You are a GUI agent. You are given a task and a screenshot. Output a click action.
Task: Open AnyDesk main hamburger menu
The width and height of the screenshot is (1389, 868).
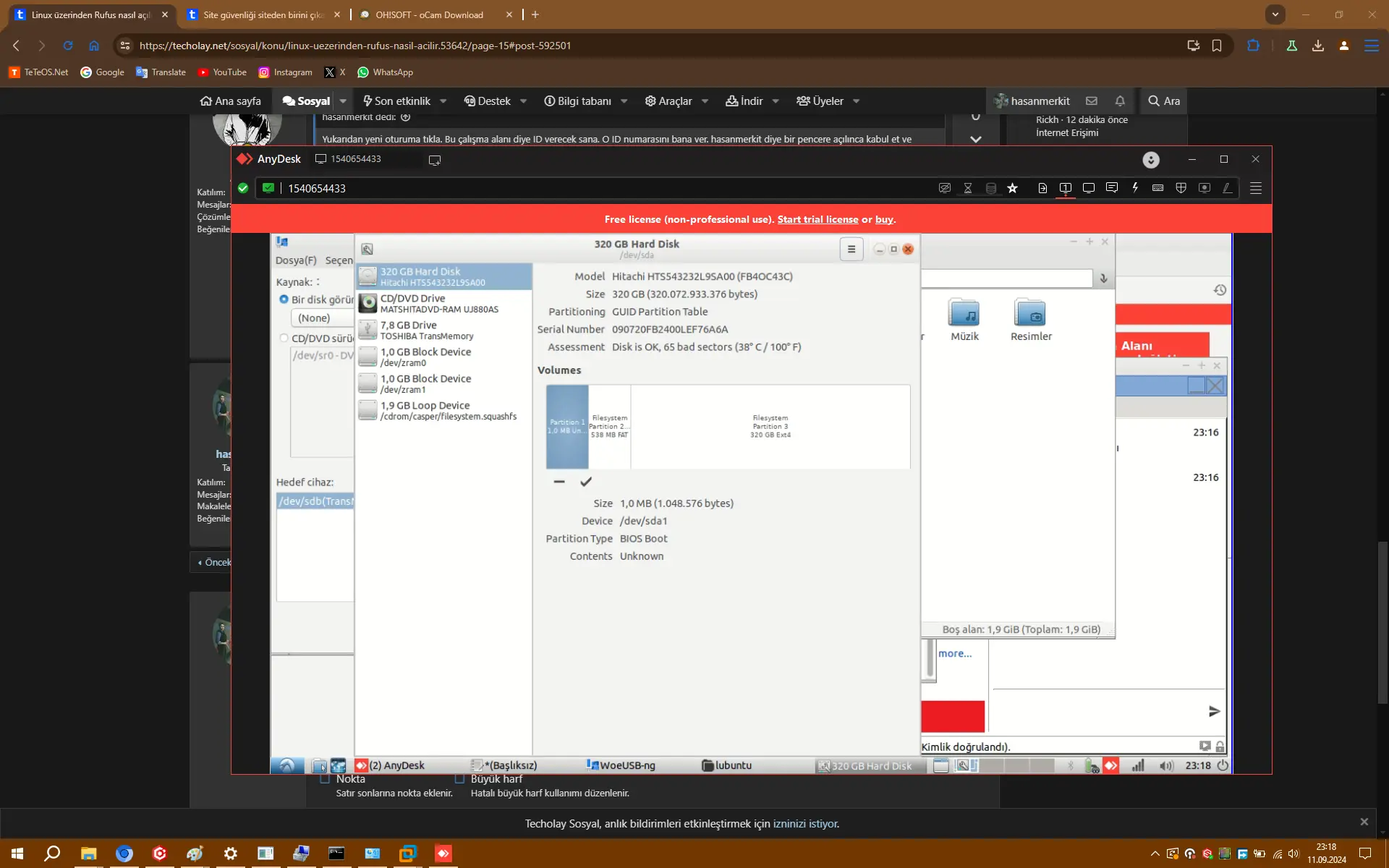coord(1256,188)
